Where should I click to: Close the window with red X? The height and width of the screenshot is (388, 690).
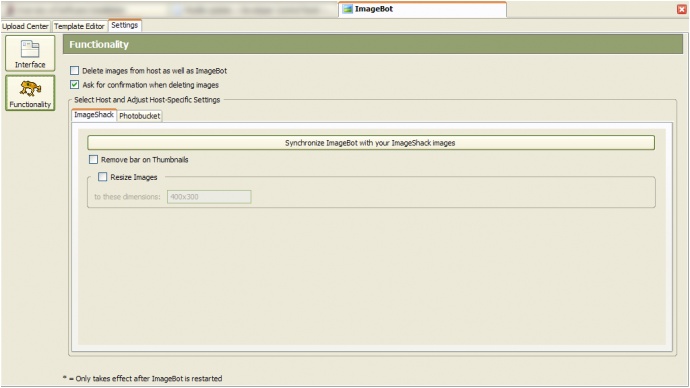(682, 9)
